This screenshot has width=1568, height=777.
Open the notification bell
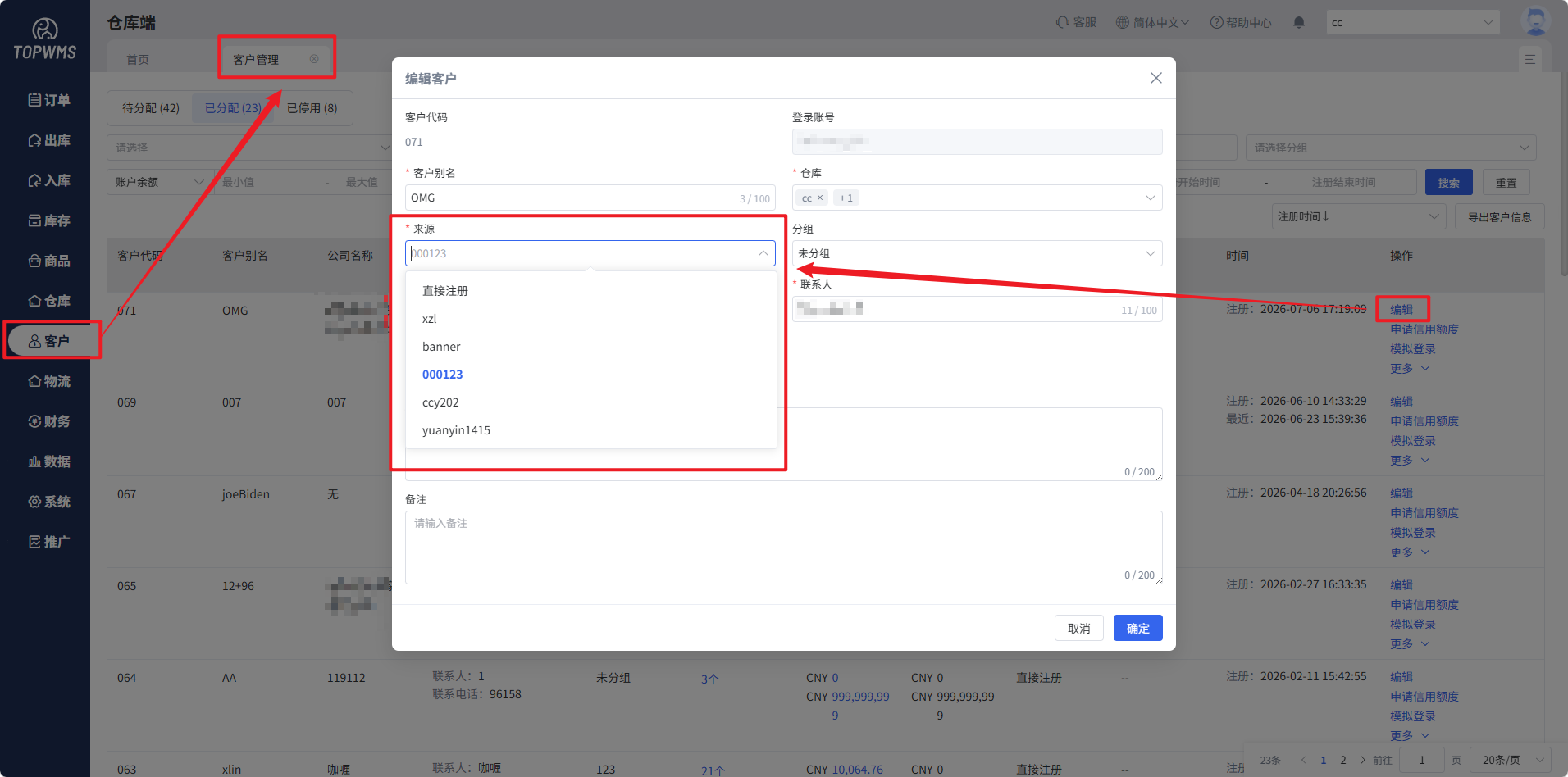point(1299,22)
